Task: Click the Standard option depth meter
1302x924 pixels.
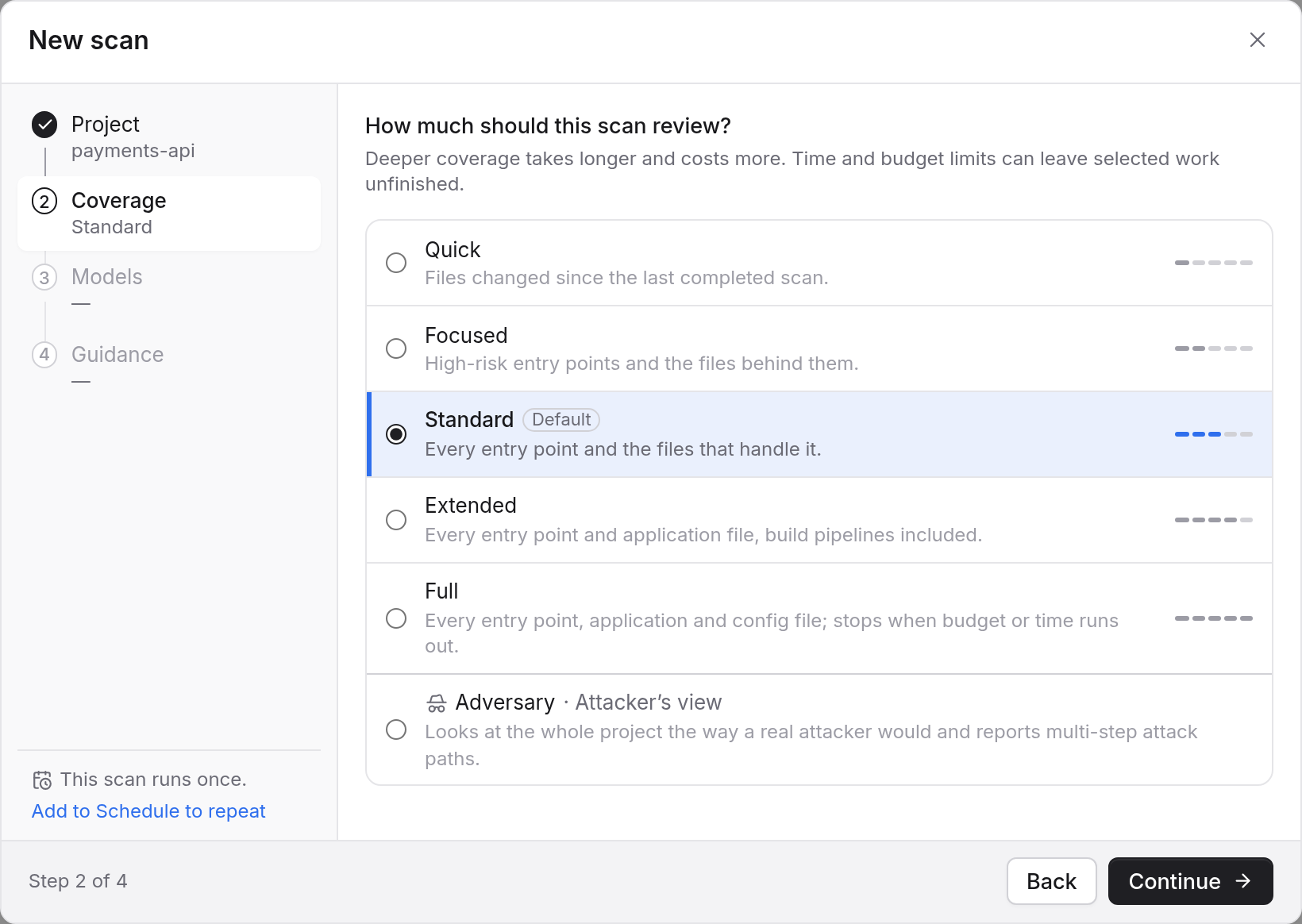Action: point(1214,434)
